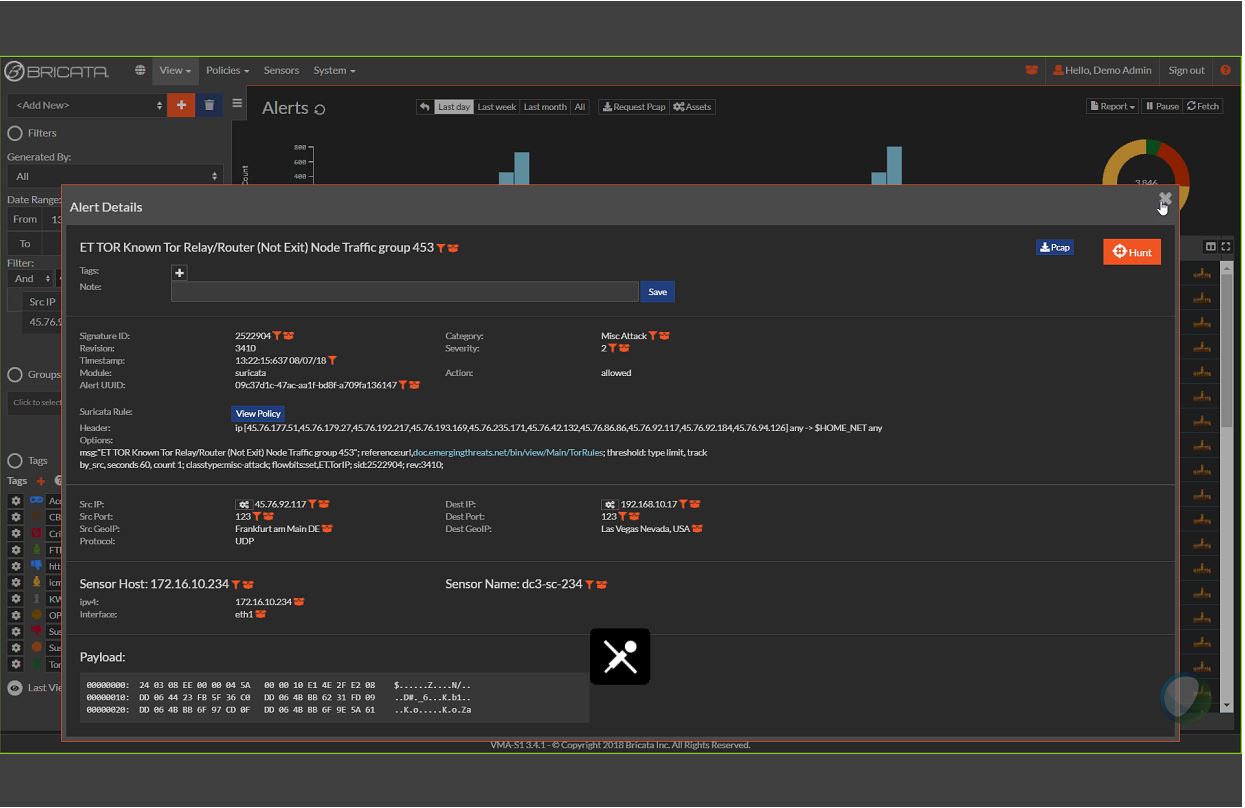Click the hunt box icon beside Dest IP
The width and height of the screenshot is (1245, 808).
coord(695,505)
